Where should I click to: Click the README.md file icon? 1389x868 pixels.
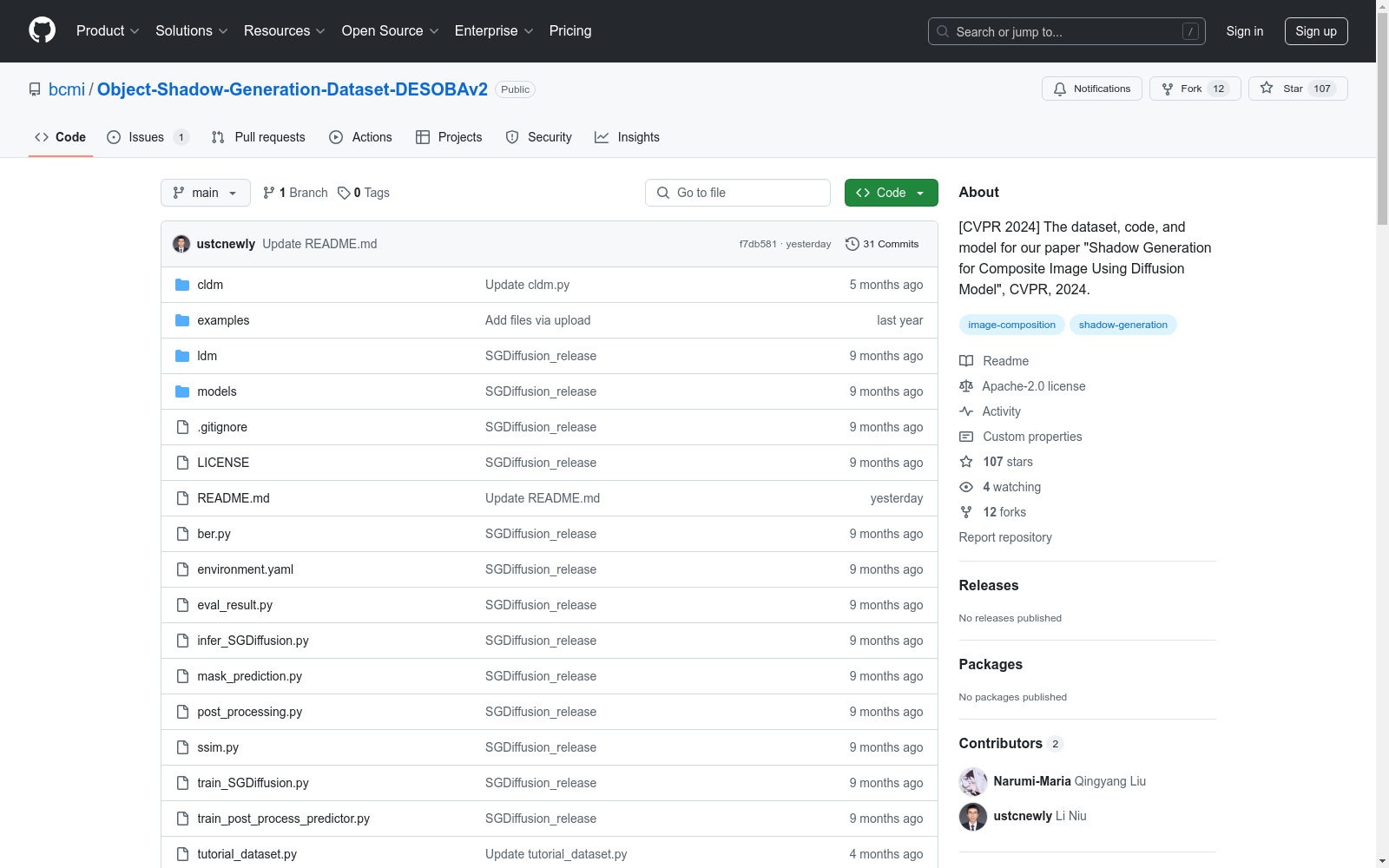[x=182, y=498]
